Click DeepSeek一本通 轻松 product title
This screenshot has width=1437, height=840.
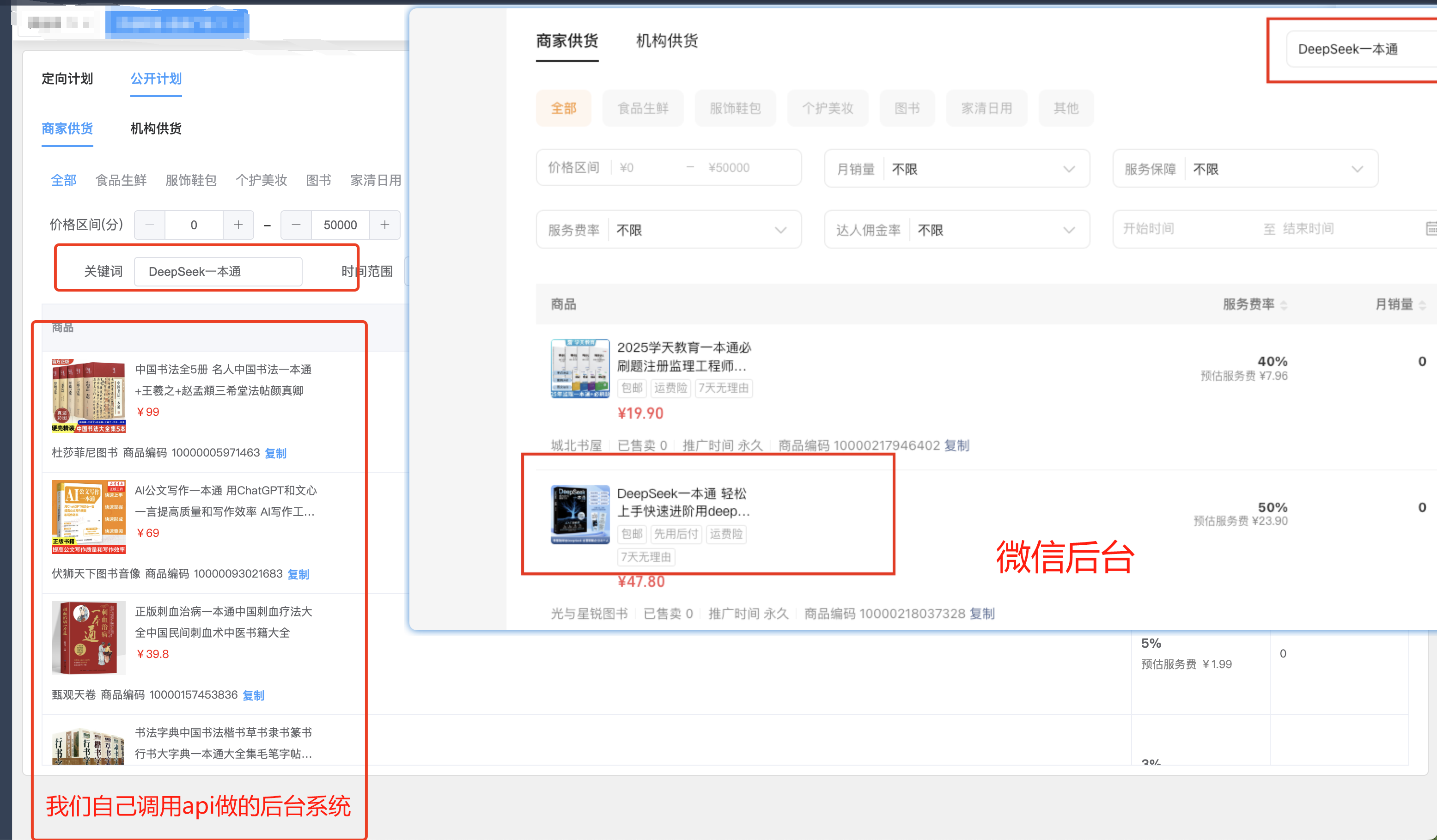coord(683,502)
